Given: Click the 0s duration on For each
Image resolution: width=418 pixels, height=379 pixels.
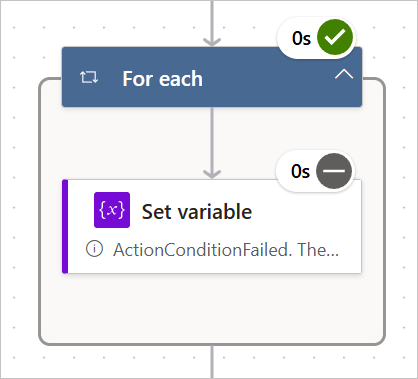Looking at the screenshot, I should pyautogui.click(x=301, y=38).
